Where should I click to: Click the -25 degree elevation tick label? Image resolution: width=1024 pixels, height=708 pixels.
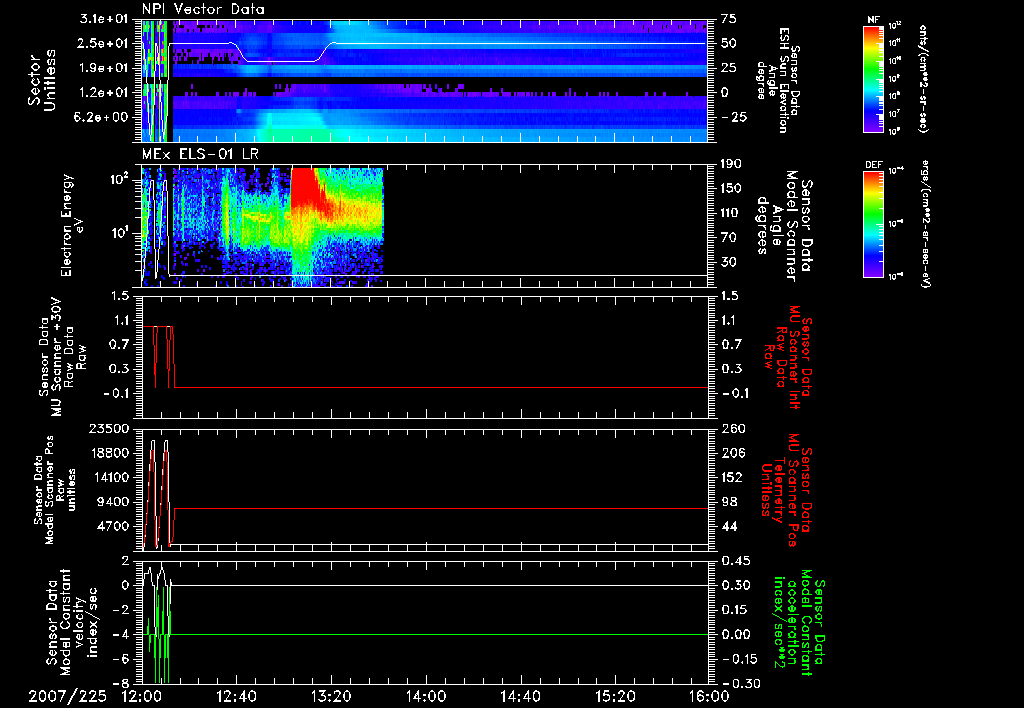(x=733, y=117)
